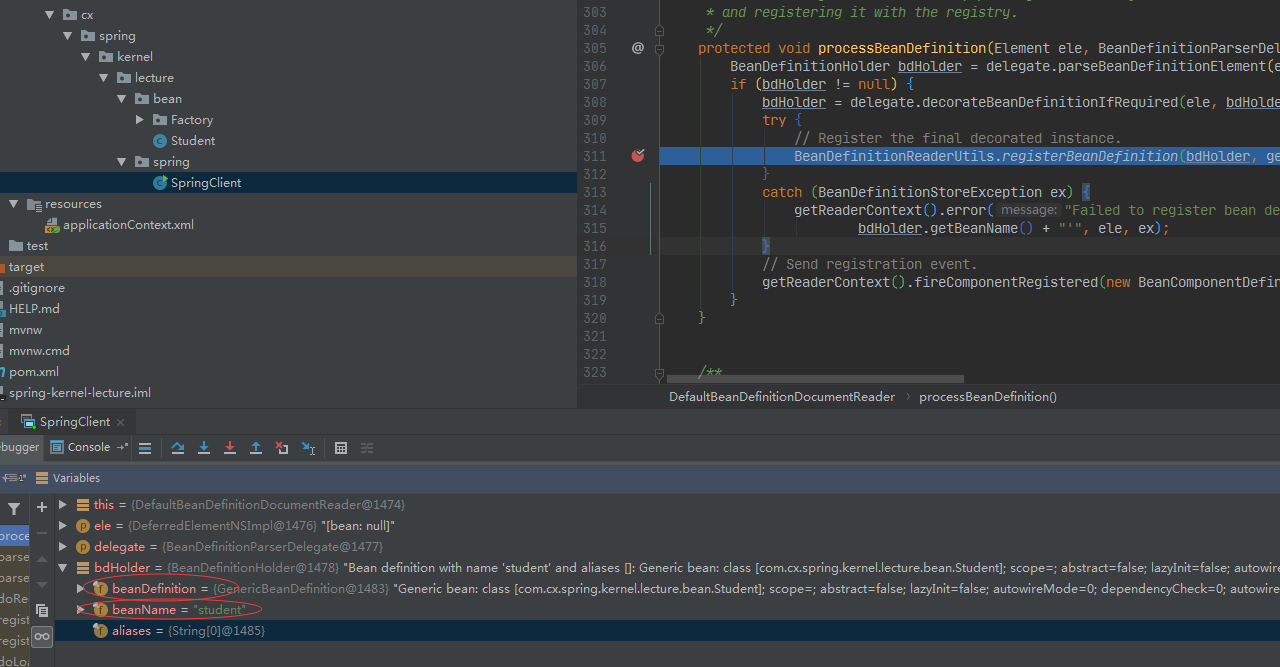Expand the 'this' variable node
Viewport: 1280px width, 667px height.
pos(63,505)
